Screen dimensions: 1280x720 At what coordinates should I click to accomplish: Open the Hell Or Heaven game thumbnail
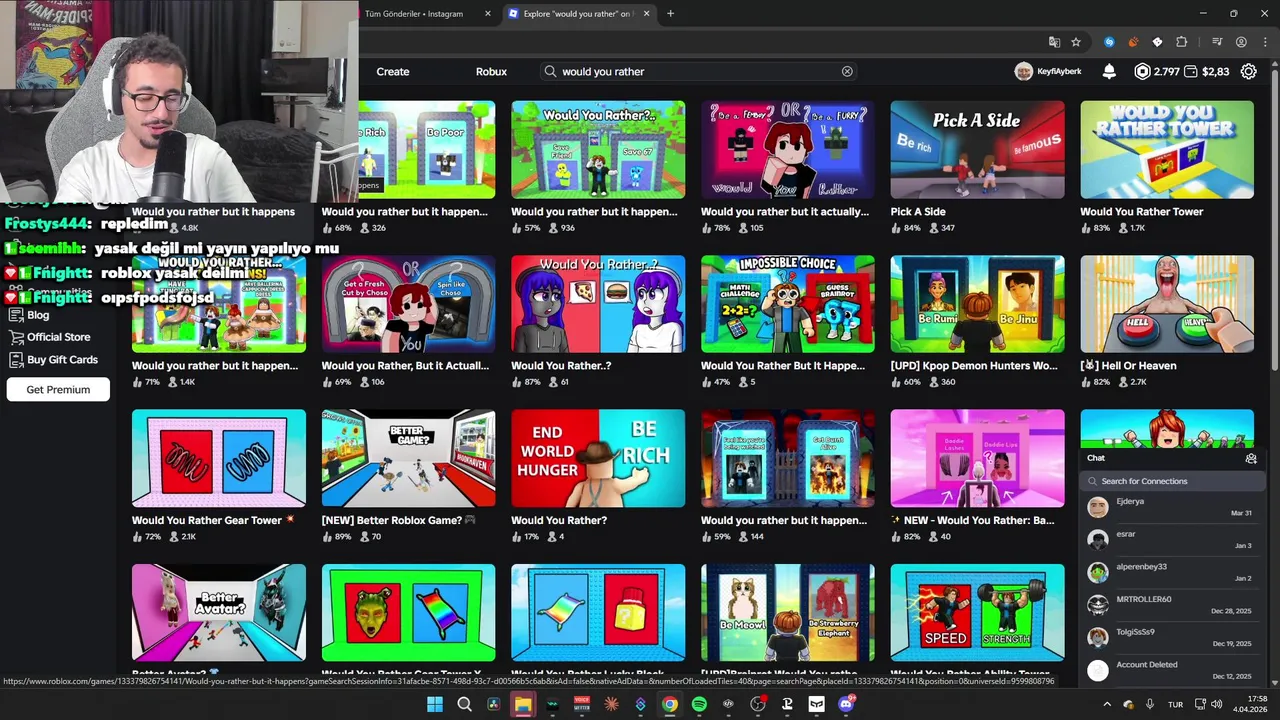point(1166,304)
